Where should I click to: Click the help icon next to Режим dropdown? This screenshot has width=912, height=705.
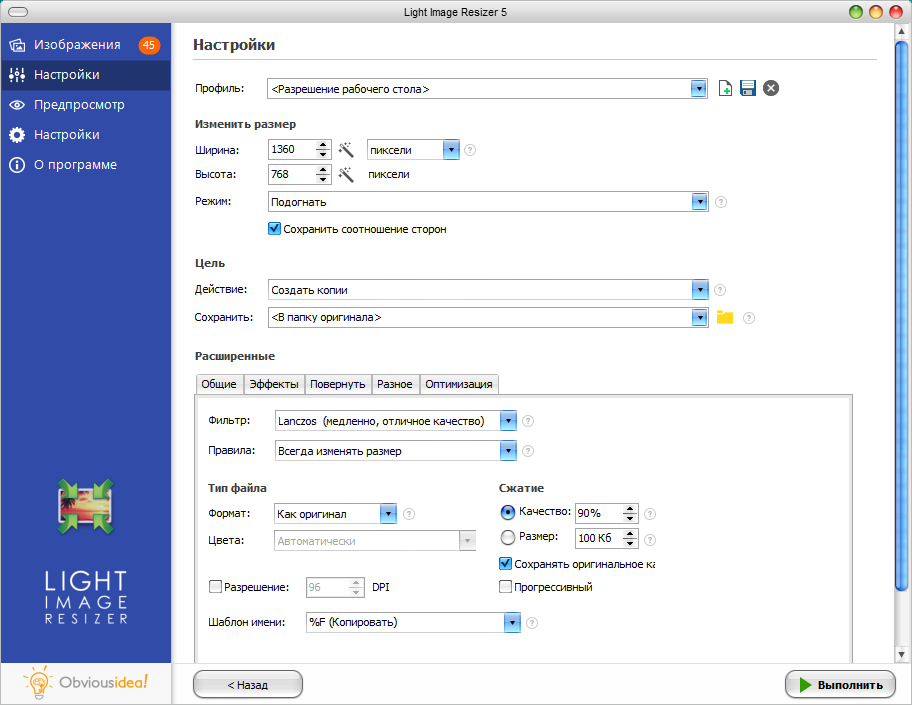point(720,202)
